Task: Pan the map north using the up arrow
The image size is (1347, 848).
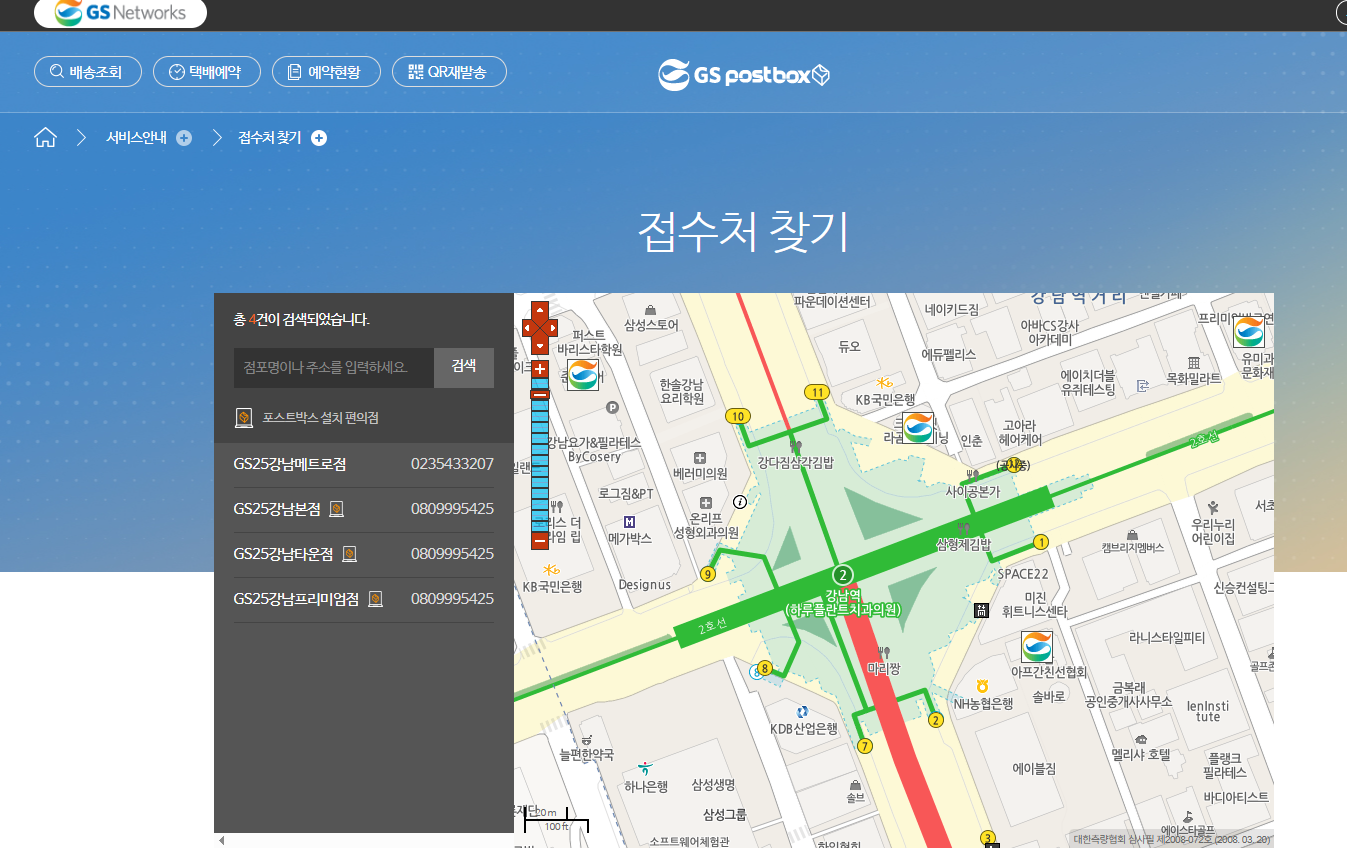Action: (x=538, y=310)
